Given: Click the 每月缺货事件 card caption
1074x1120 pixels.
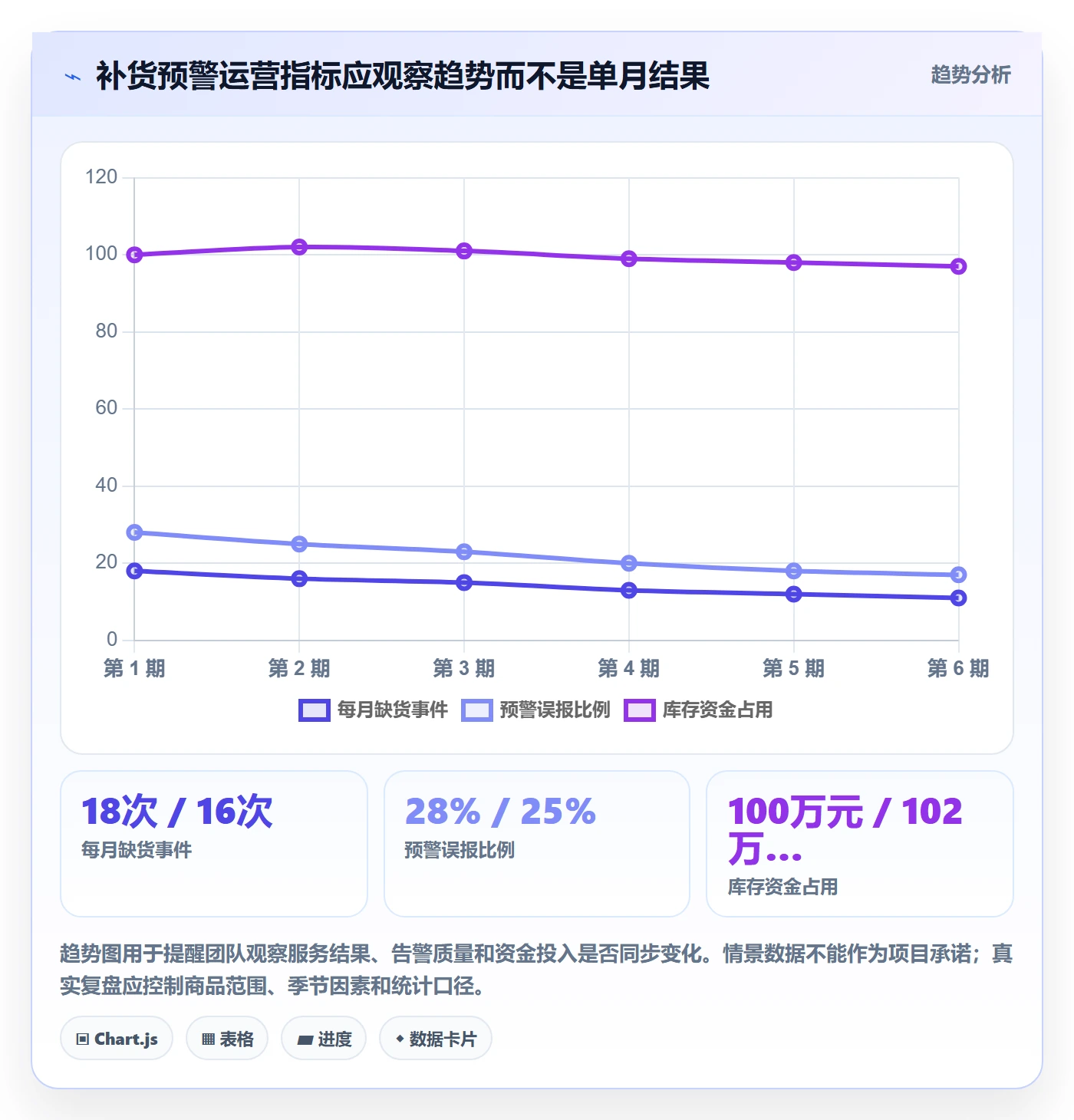Looking at the screenshot, I should click(137, 850).
